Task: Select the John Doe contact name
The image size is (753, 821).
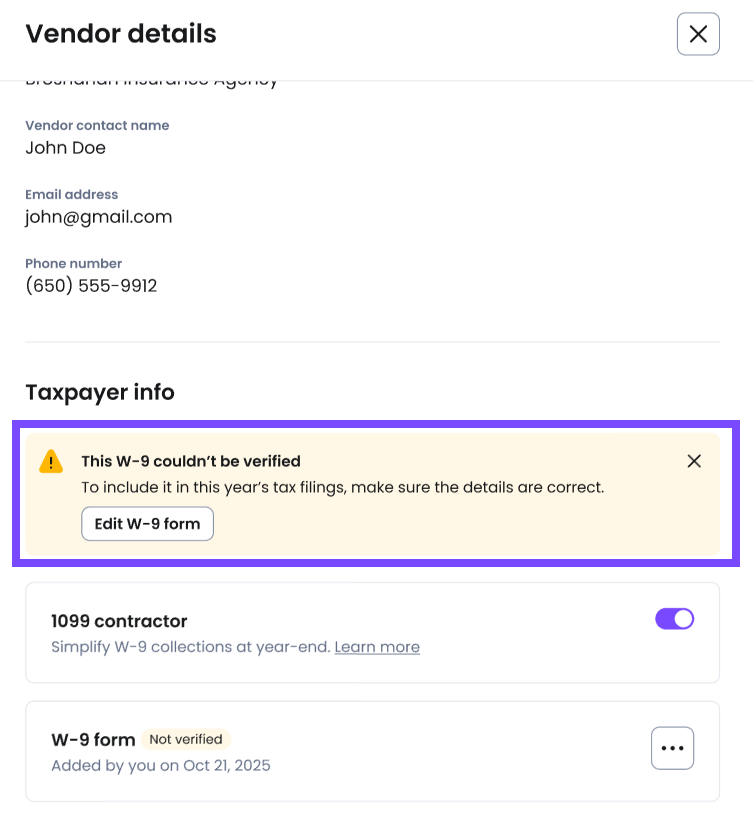Action: 65,147
